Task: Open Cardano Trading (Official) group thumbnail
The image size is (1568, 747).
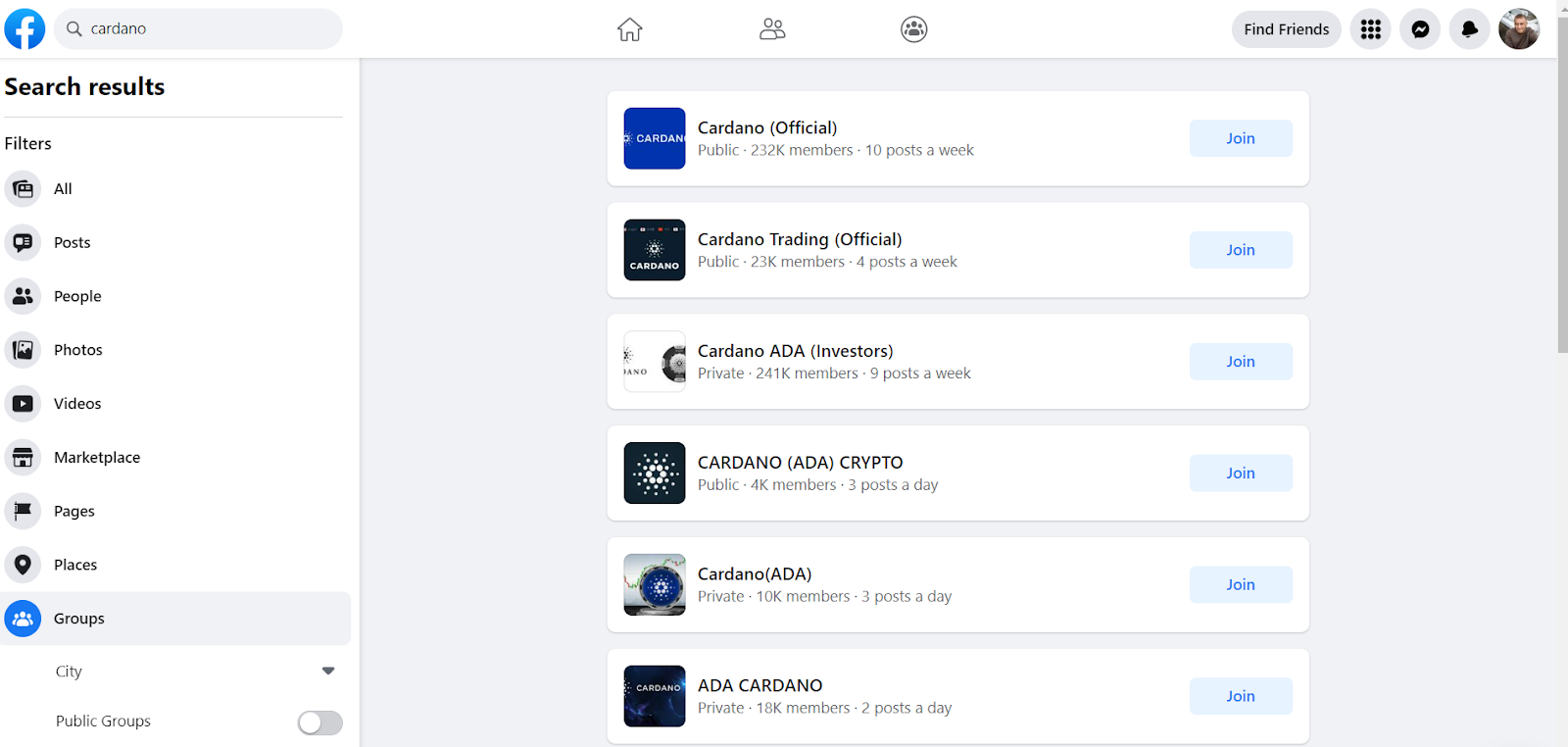Action: (655, 250)
